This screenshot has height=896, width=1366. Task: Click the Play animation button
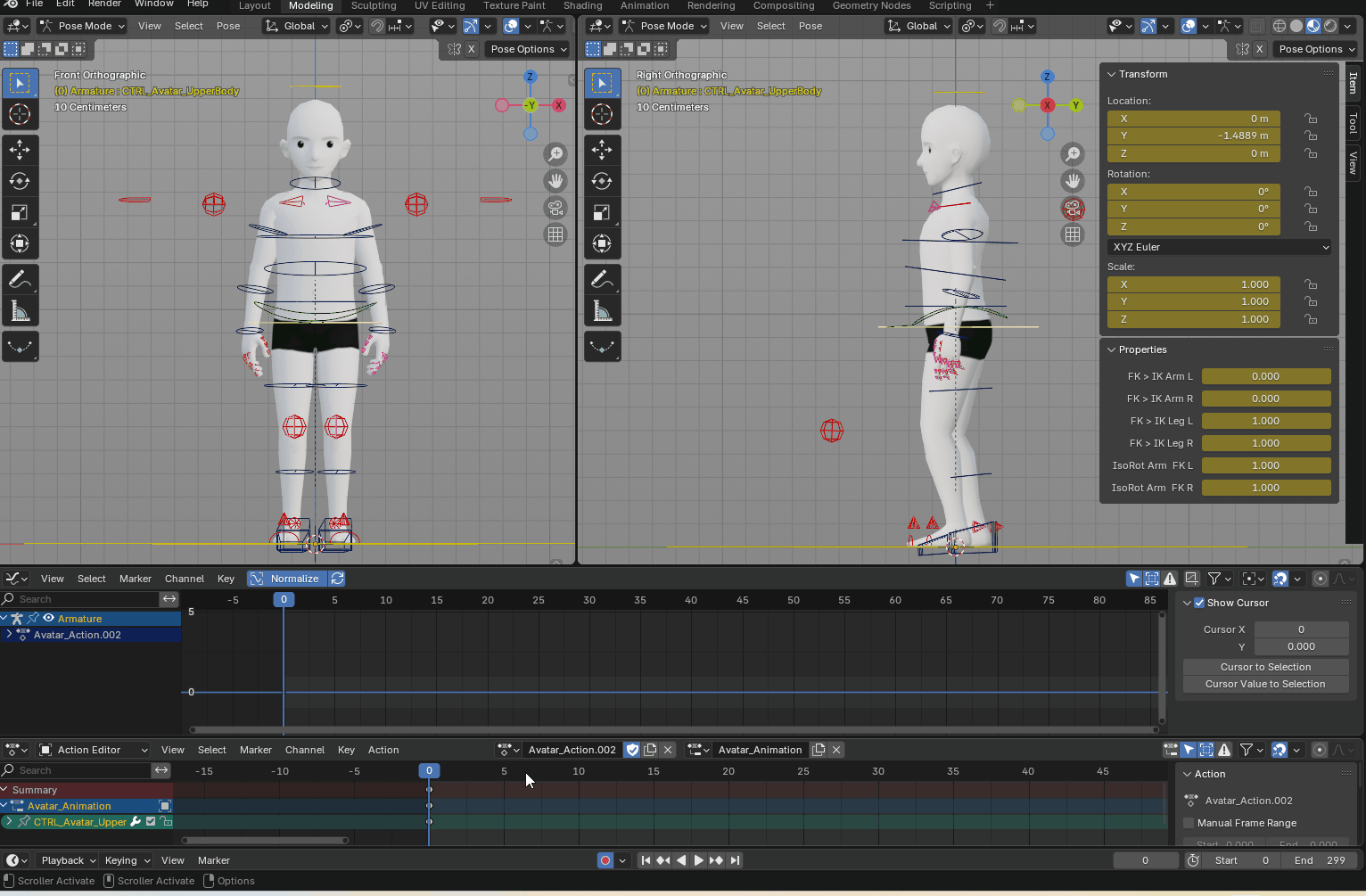coord(698,860)
